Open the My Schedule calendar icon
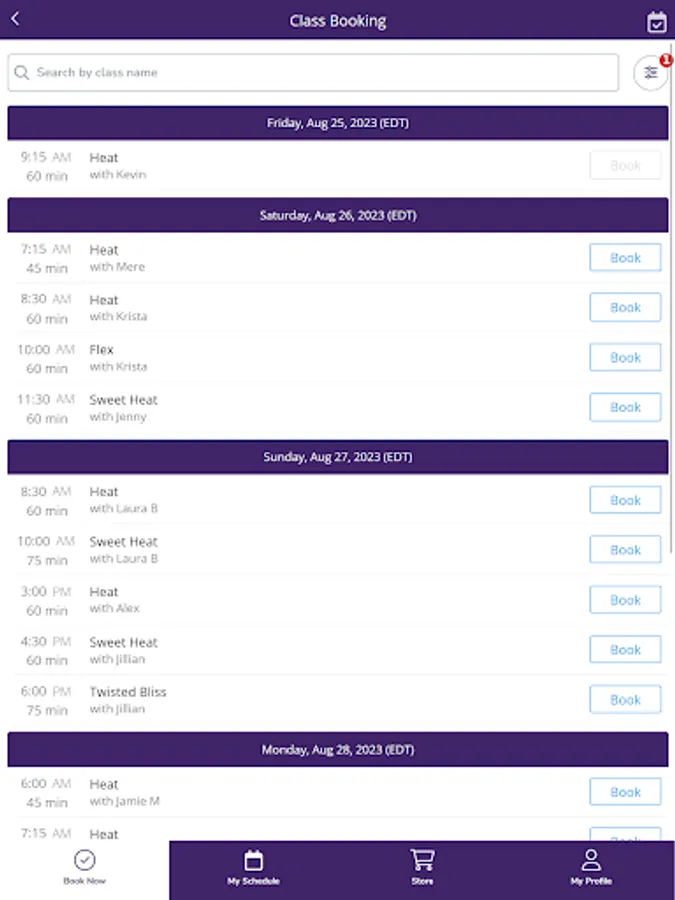675x900 pixels. (253, 860)
